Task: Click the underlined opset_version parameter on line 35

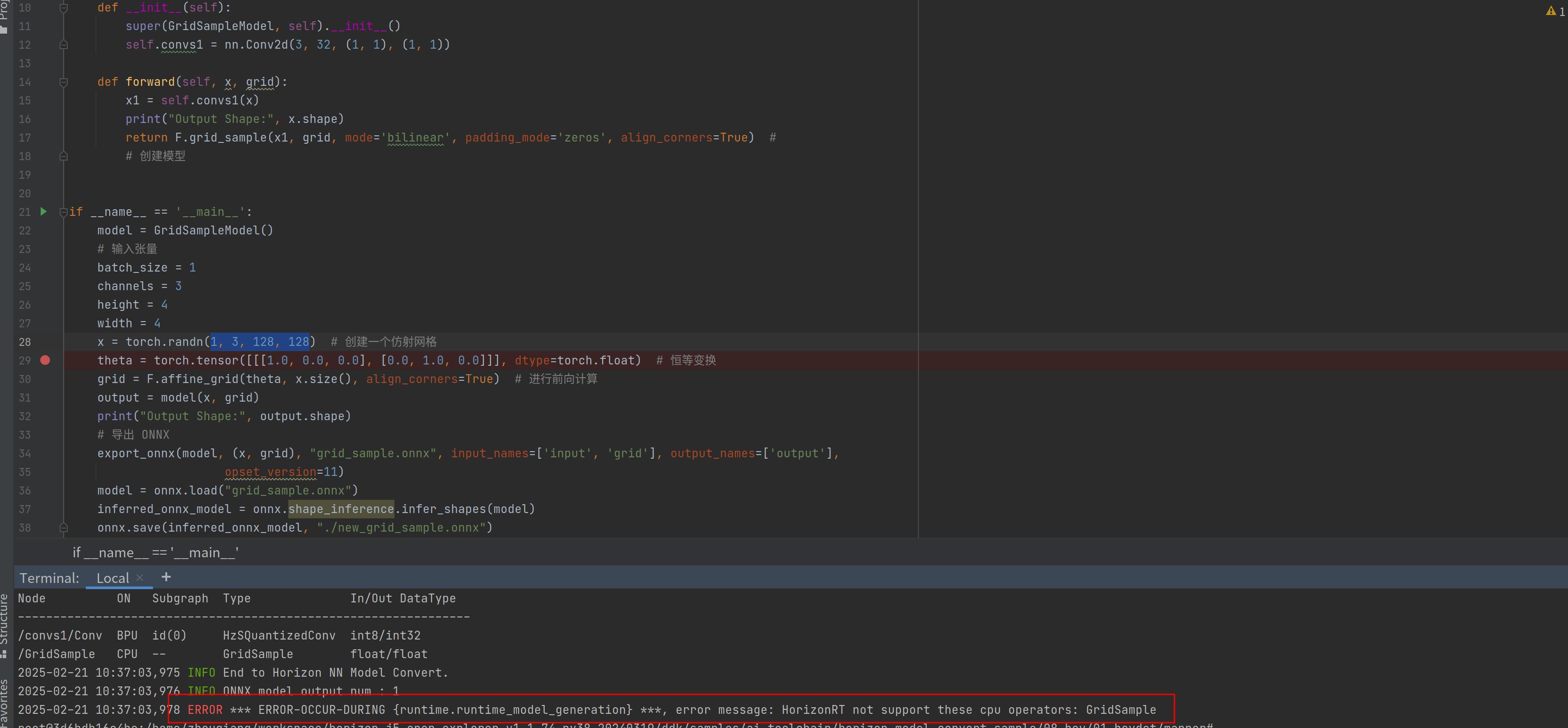Action: [270, 472]
